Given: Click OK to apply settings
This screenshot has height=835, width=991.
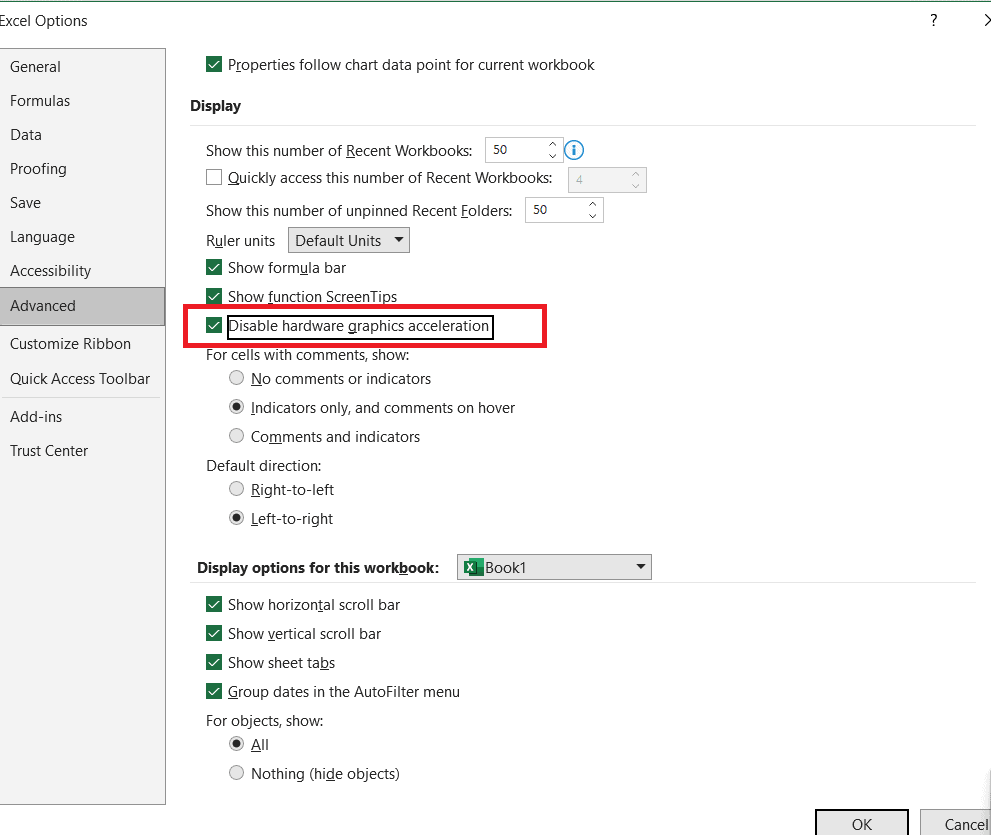Looking at the screenshot, I should pos(861,823).
